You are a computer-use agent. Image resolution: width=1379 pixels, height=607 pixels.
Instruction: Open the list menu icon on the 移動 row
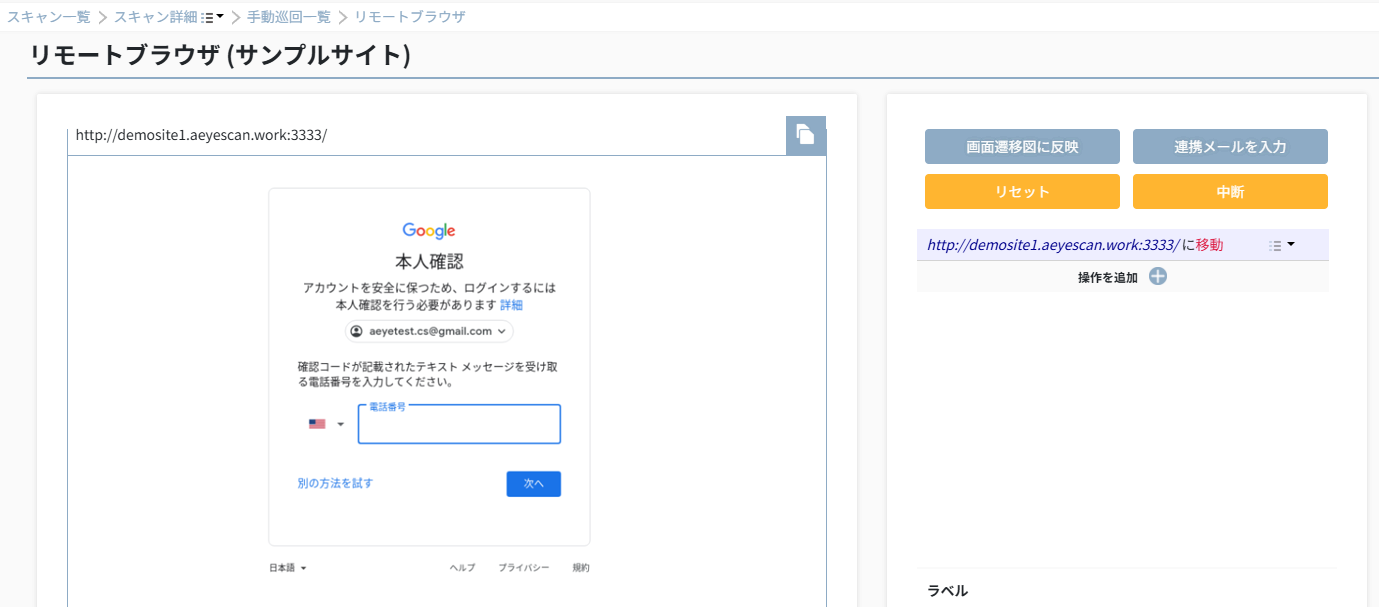coord(1281,245)
